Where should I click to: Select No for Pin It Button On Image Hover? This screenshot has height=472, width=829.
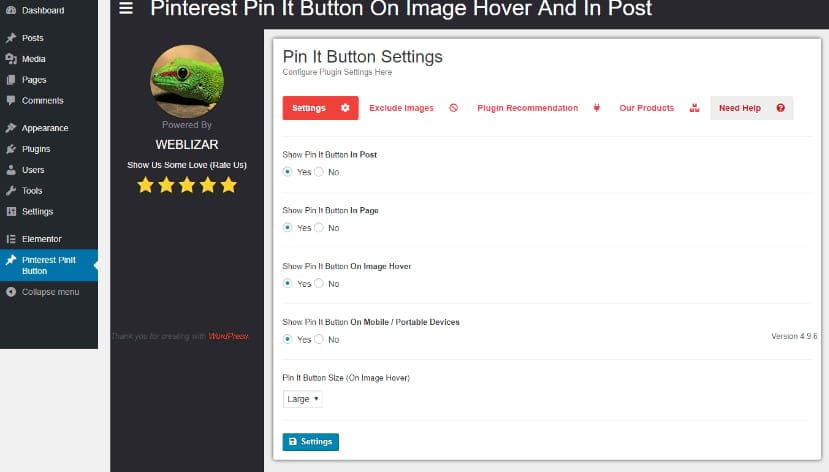coord(319,283)
